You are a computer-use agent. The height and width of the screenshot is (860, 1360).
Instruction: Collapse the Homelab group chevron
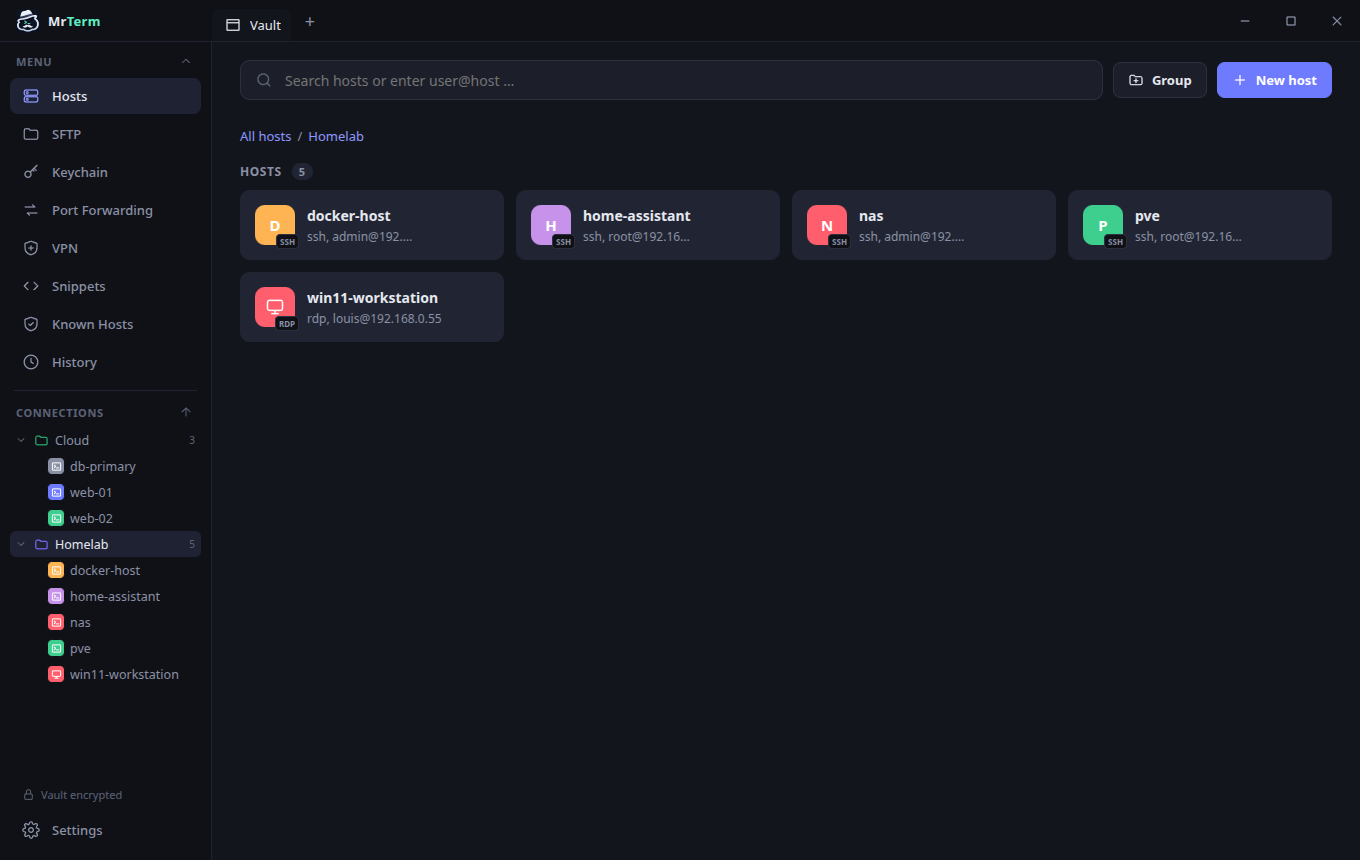coord(21,544)
